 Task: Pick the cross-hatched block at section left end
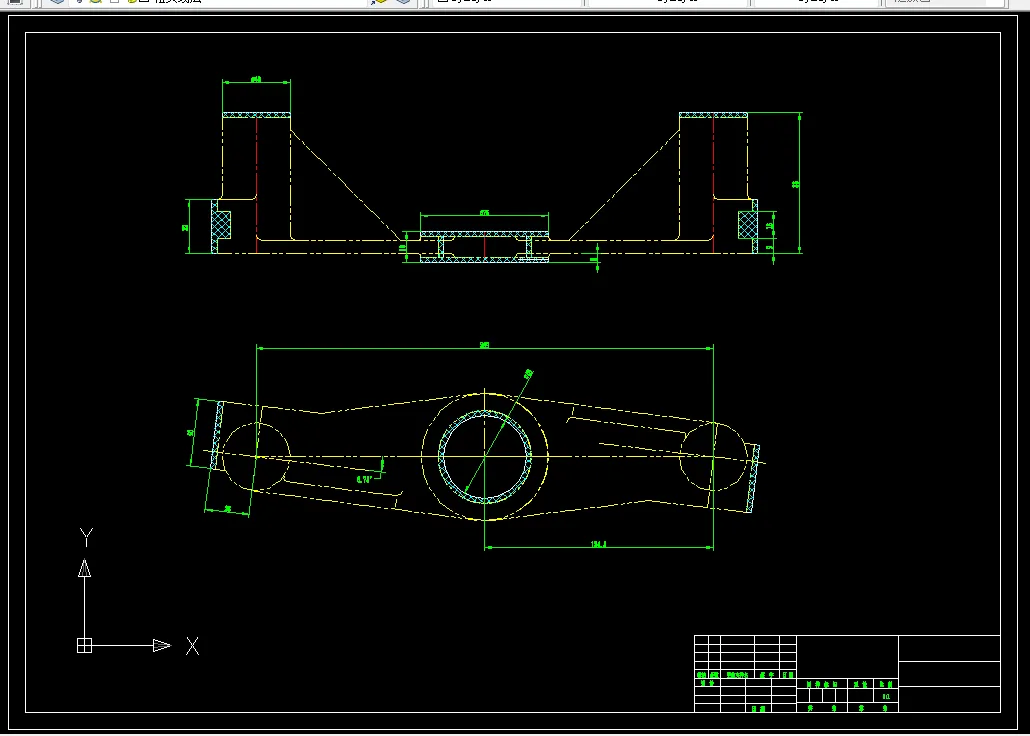pyautogui.click(x=221, y=225)
